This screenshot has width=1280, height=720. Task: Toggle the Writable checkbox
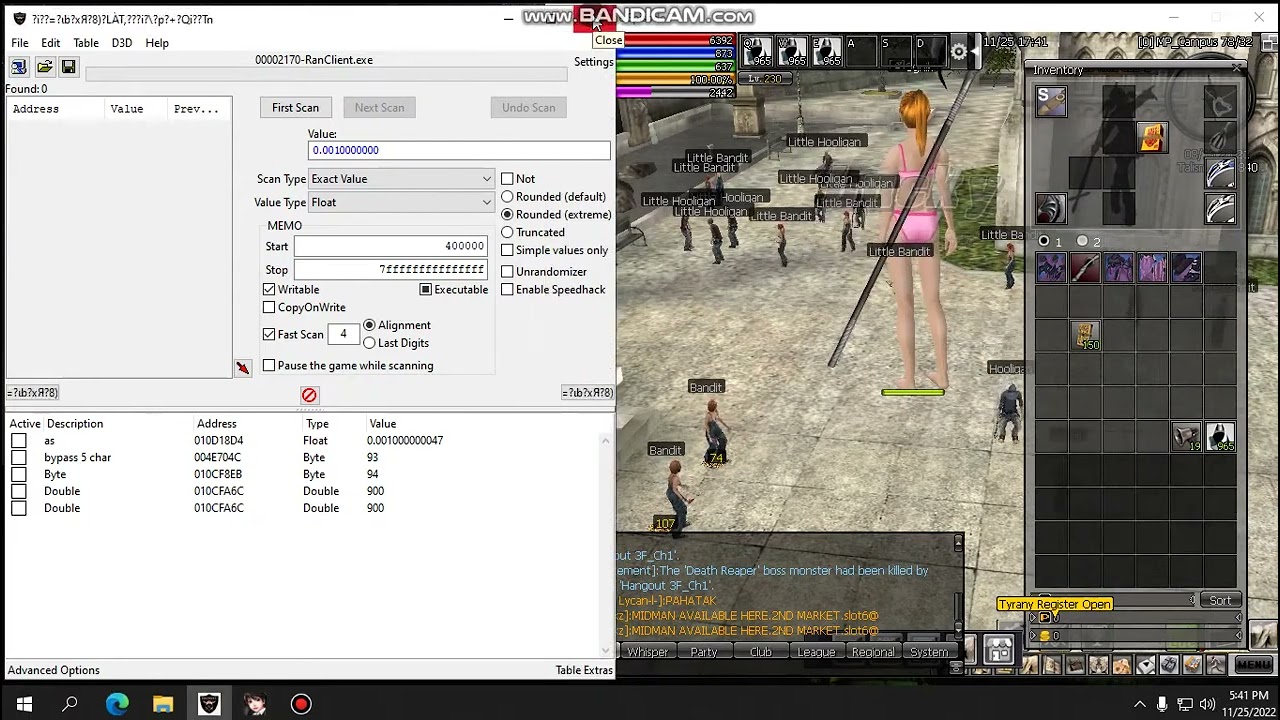click(x=269, y=290)
